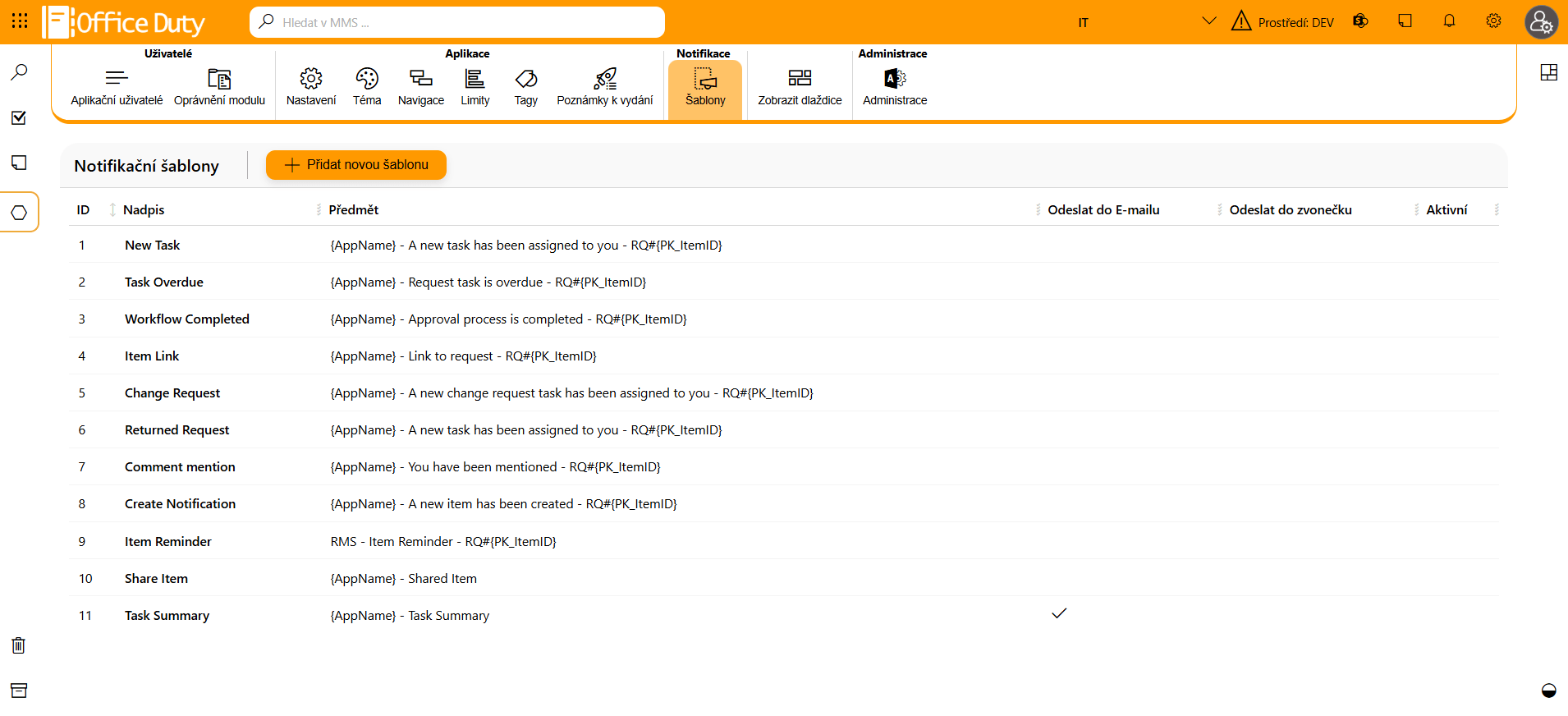Click Přidat novou šablonu button
This screenshot has height=716, width=1568.
pos(356,165)
